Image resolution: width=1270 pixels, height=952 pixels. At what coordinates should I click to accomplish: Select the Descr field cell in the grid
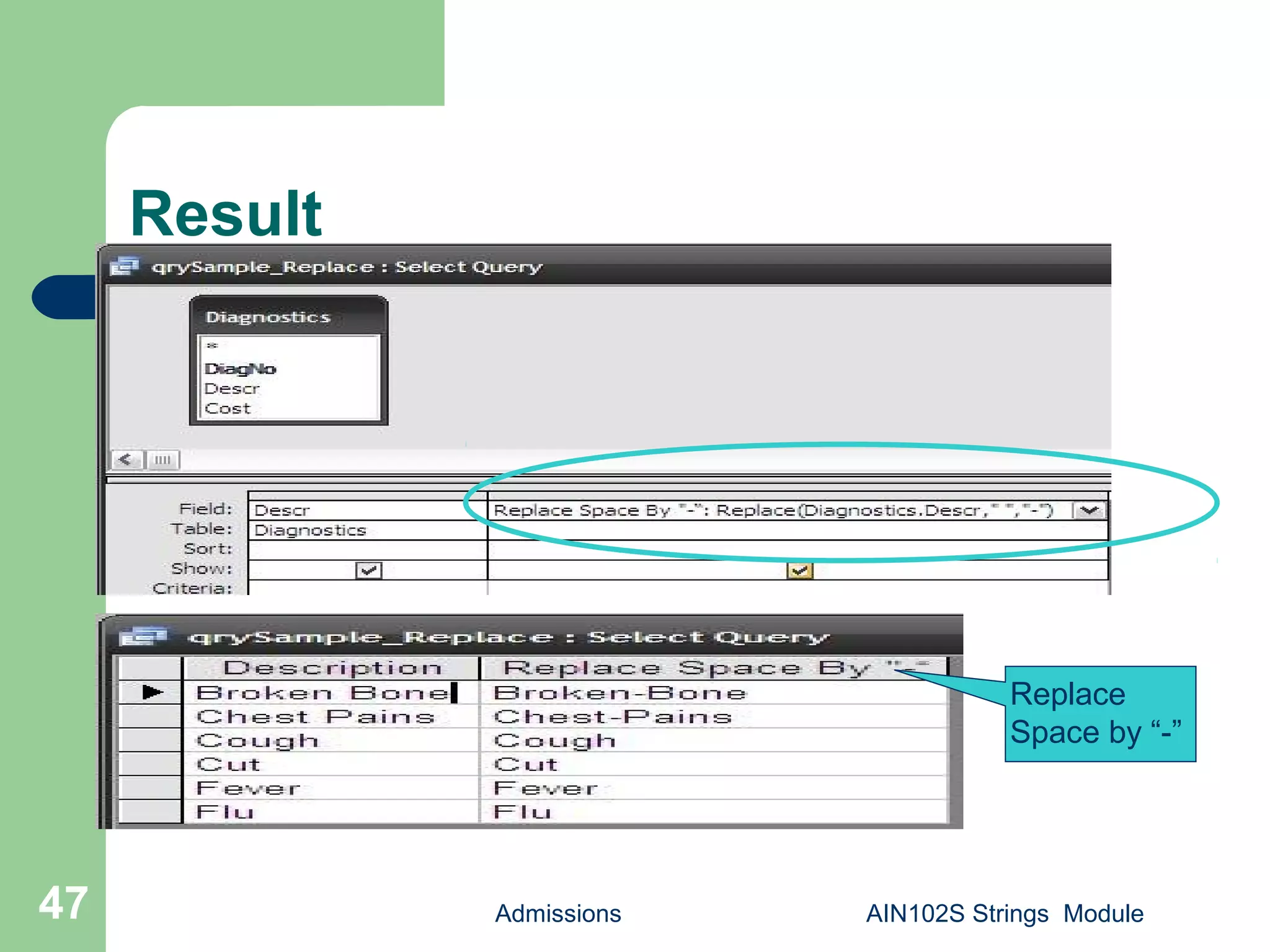click(368, 510)
